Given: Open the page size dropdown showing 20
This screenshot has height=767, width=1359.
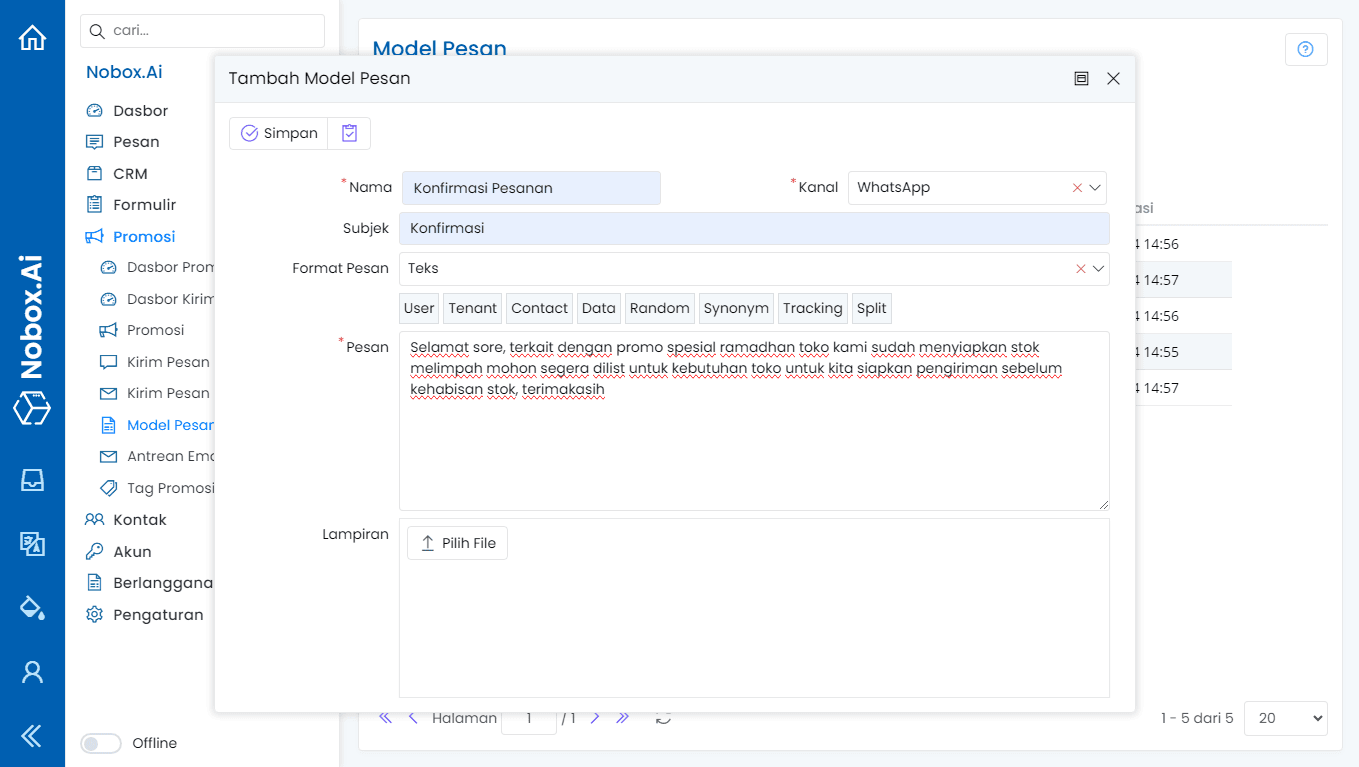Looking at the screenshot, I should tap(1285, 718).
